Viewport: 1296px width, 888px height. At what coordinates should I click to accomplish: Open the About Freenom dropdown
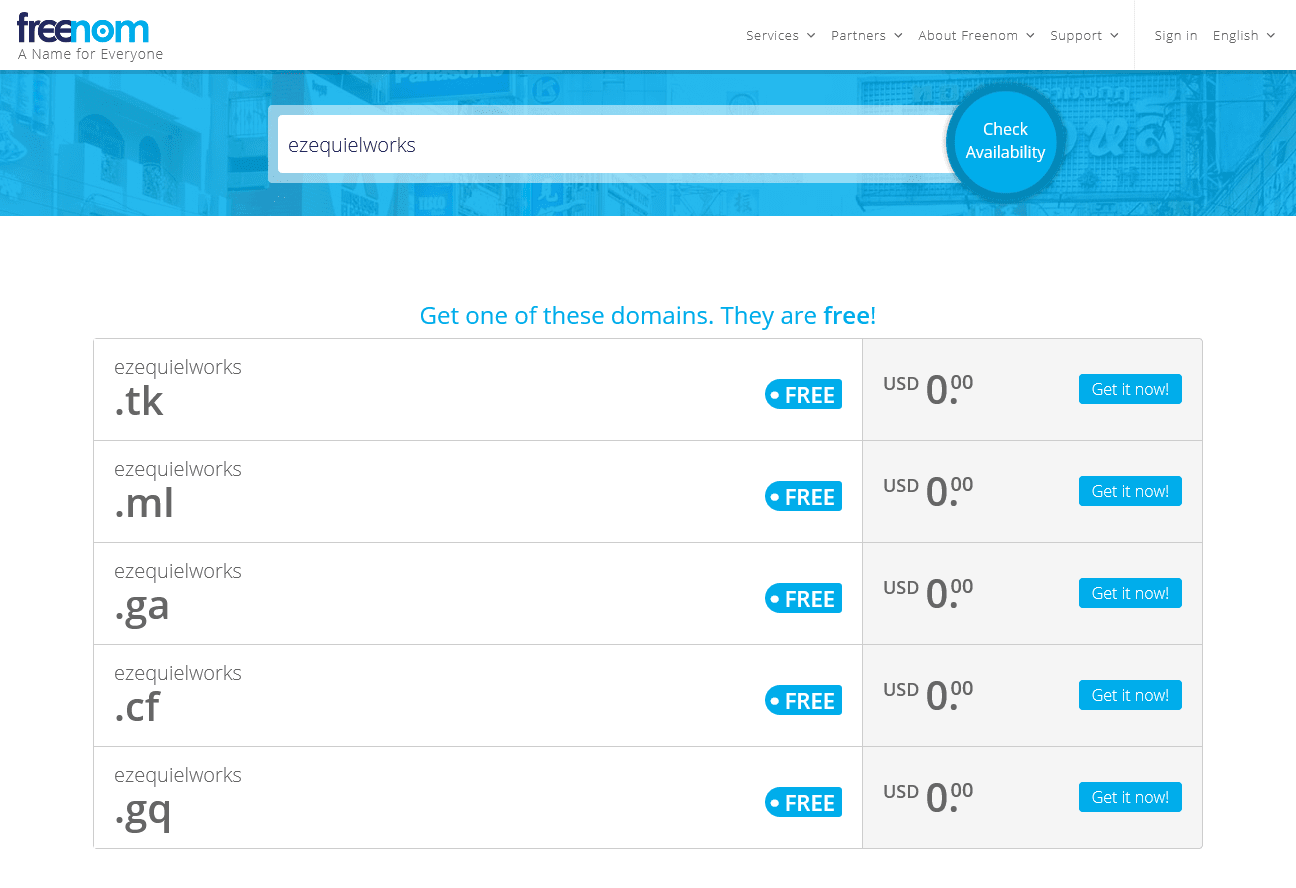[x=976, y=35]
